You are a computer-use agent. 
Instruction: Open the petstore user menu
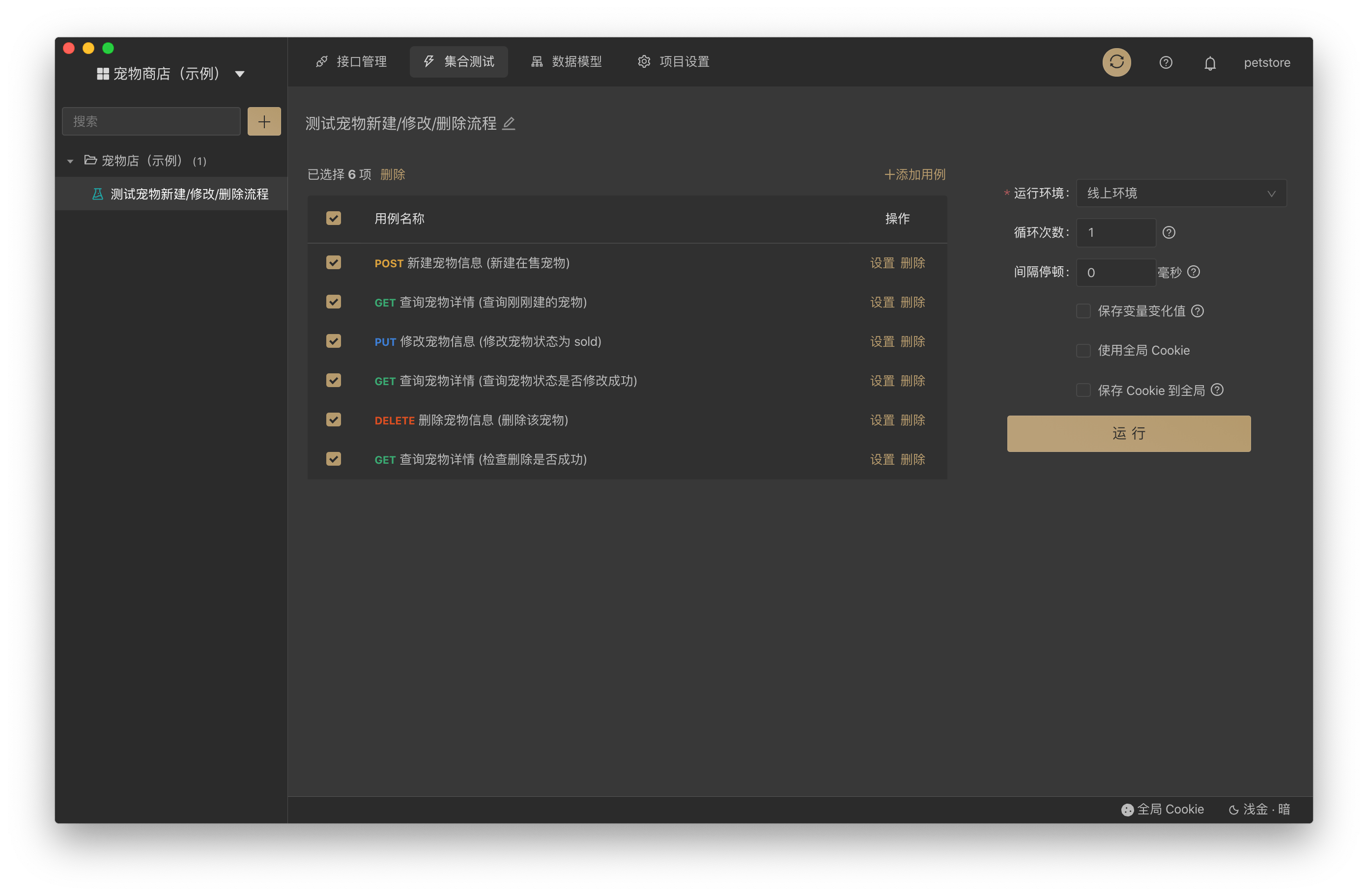tap(1267, 63)
